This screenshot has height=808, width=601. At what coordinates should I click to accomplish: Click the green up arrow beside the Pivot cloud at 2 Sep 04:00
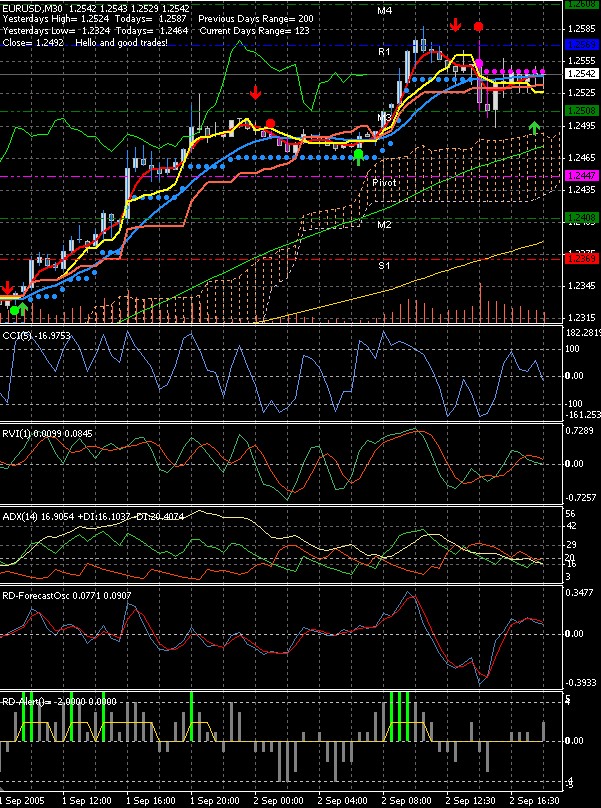tap(359, 157)
